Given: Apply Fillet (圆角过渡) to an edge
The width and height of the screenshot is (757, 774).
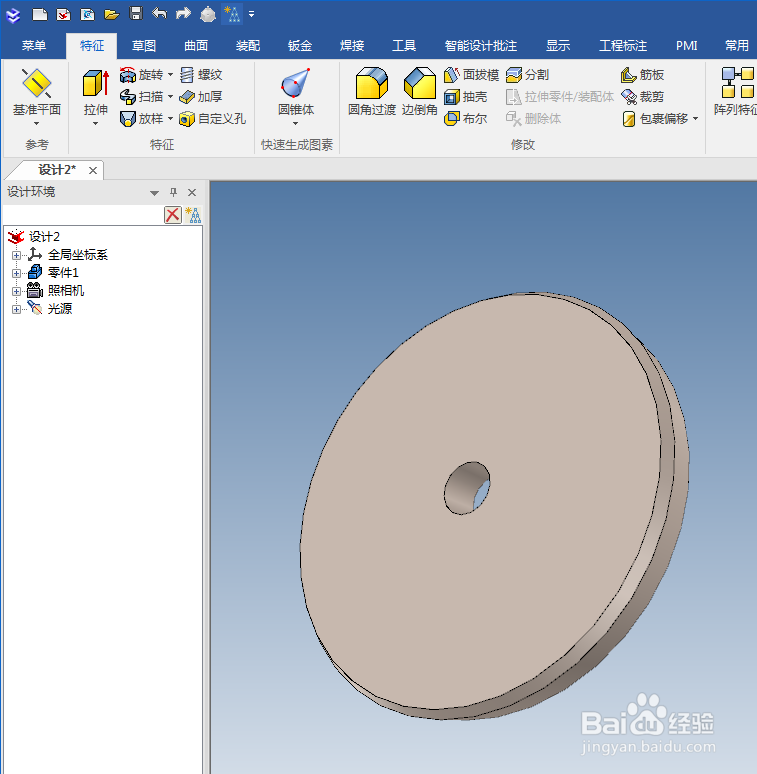Looking at the screenshot, I should click(372, 92).
